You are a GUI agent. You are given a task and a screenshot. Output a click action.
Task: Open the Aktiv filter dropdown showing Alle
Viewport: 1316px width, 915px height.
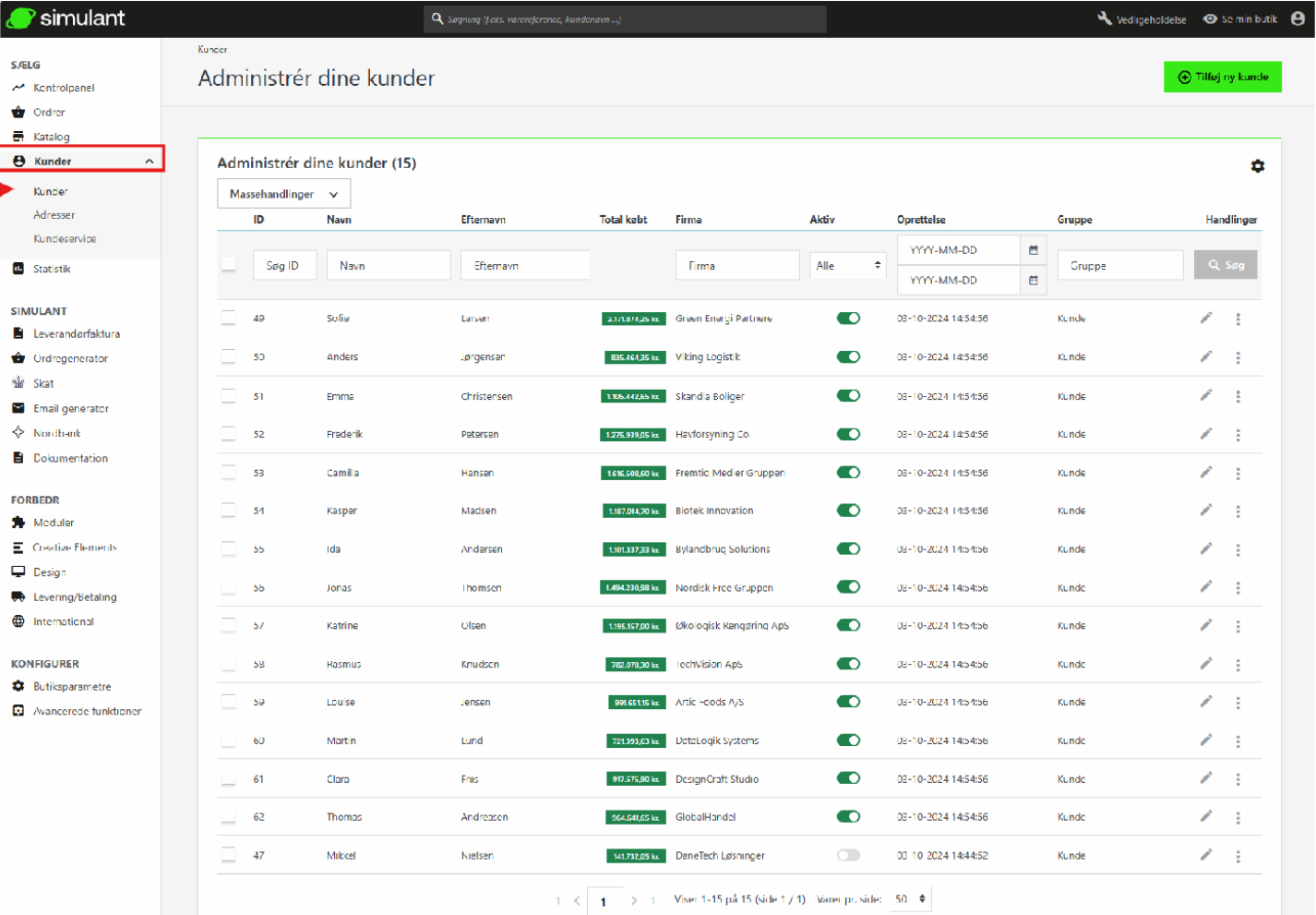[847, 266]
